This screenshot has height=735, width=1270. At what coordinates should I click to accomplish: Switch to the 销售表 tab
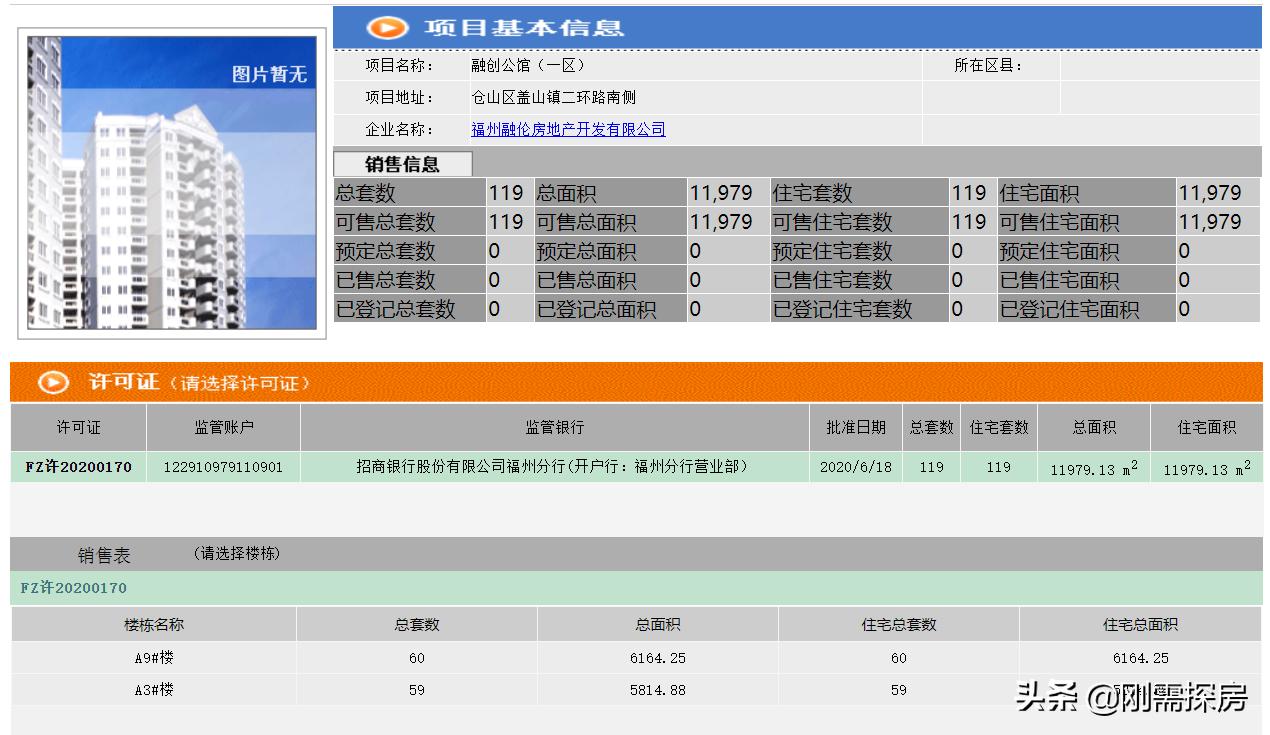[106, 557]
